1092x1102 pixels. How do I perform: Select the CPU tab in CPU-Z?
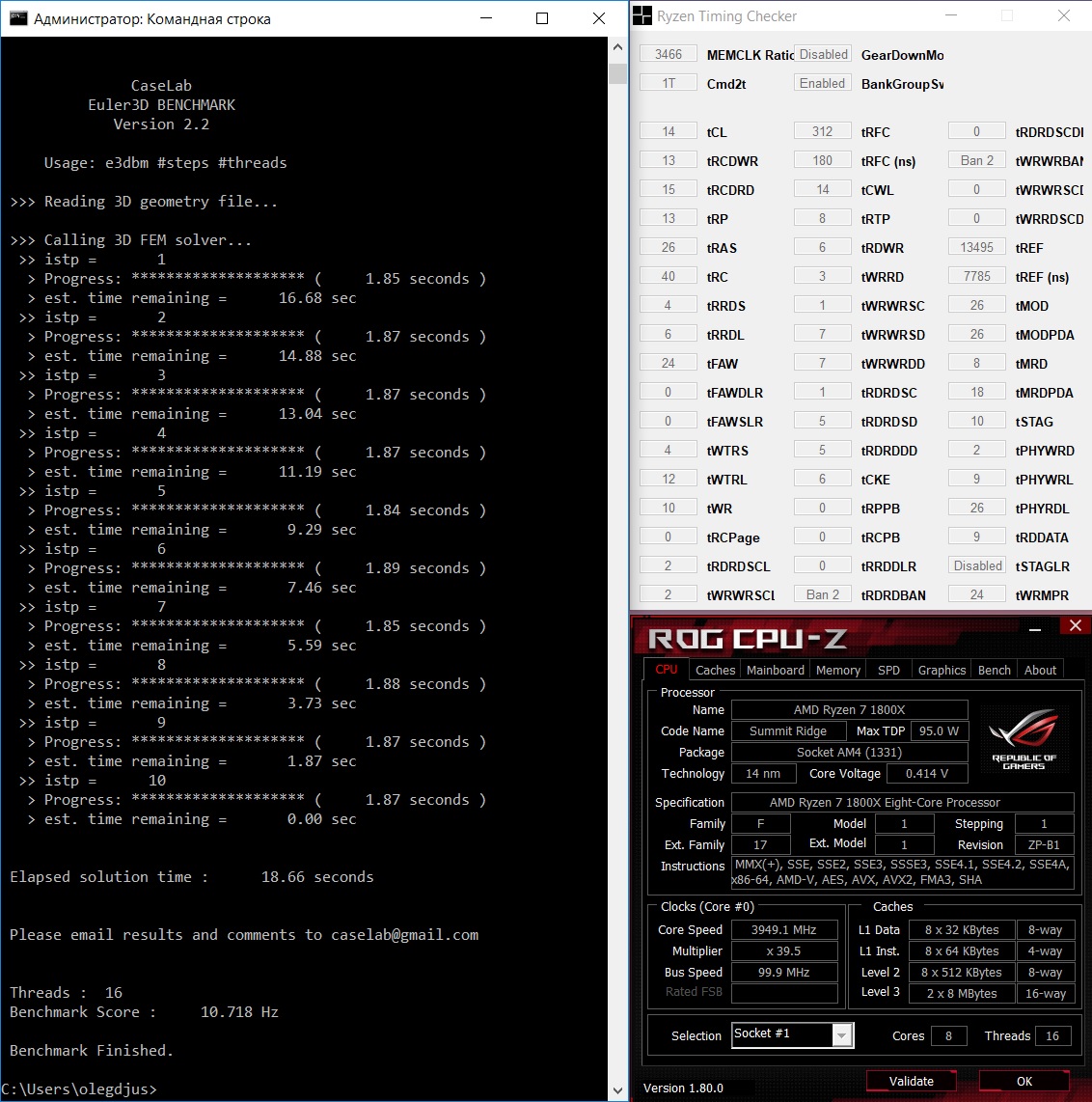(667, 669)
